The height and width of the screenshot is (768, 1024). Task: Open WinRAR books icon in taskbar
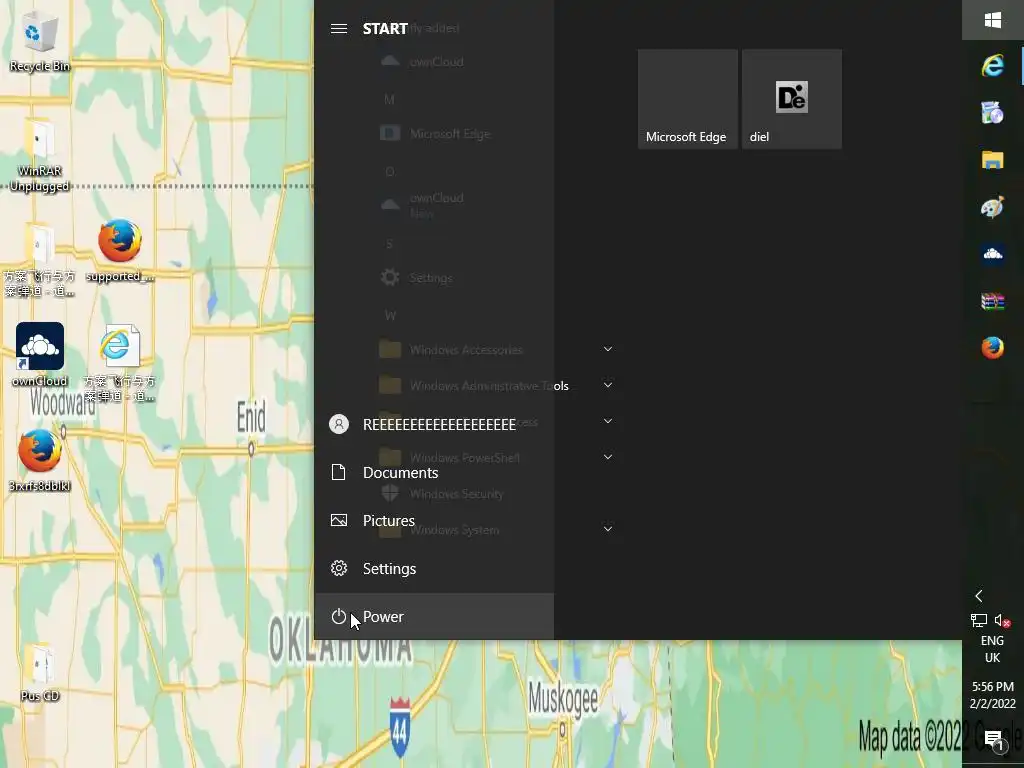[993, 301]
